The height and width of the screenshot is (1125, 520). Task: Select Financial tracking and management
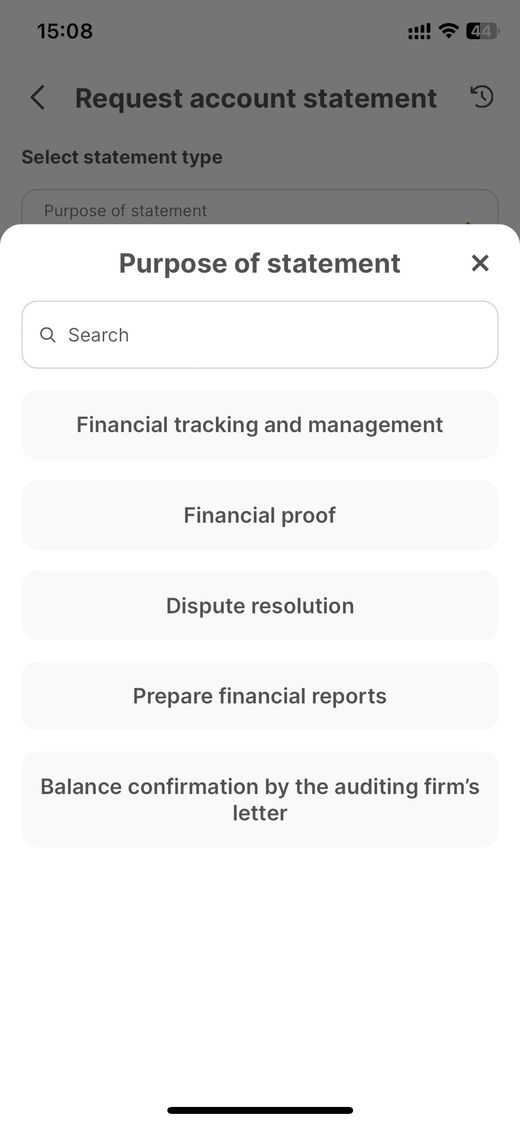click(x=260, y=425)
